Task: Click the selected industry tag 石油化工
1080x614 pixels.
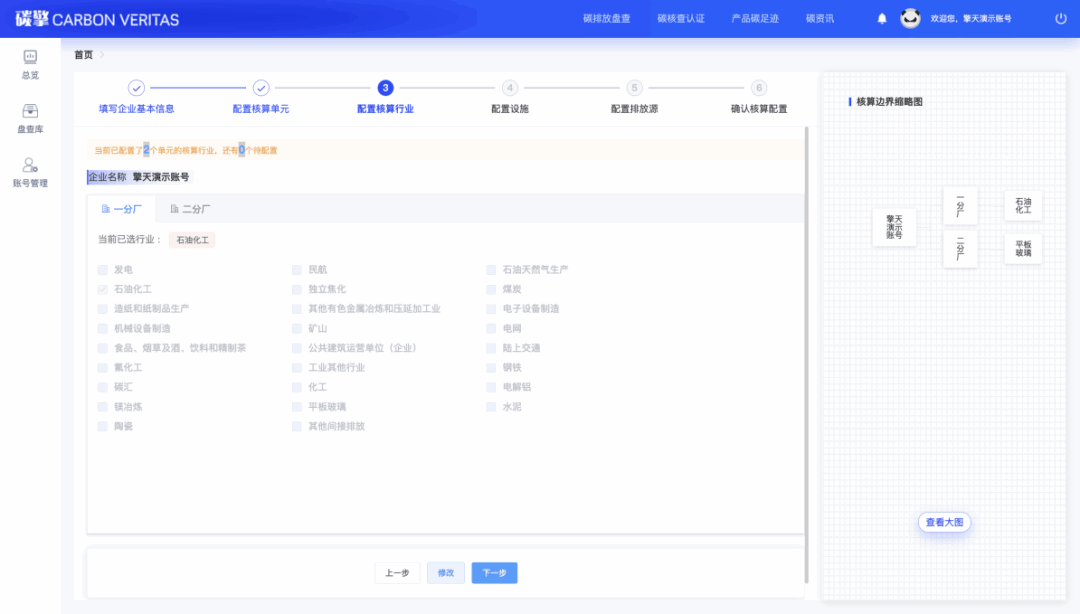Action: pos(192,240)
